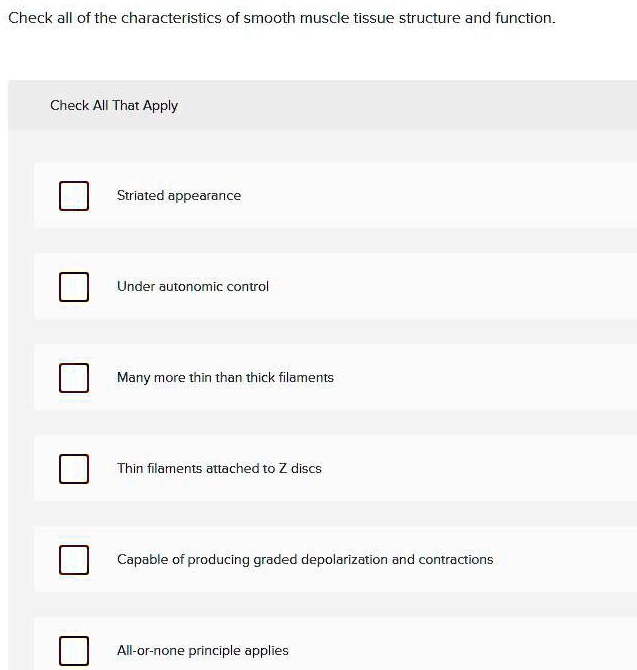Click the 'All-or-none principle applies' label

(203, 651)
